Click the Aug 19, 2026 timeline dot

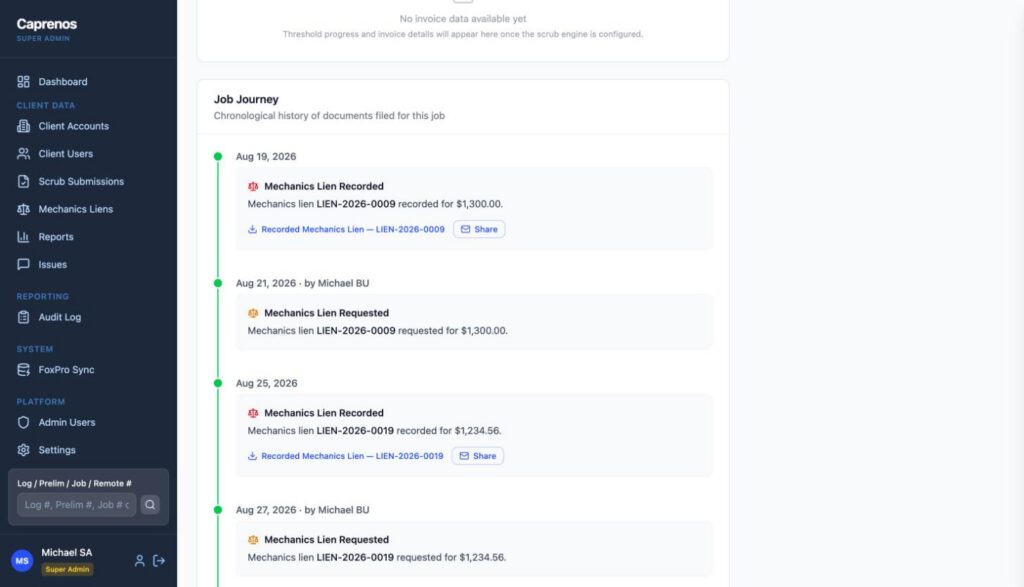pos(218,157)
